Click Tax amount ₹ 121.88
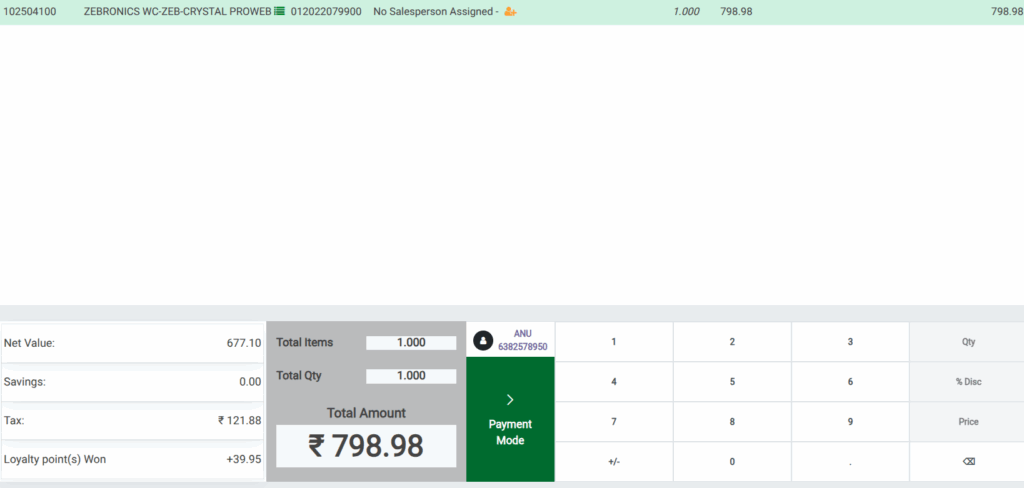1024x488 pixels. (240, 420)
